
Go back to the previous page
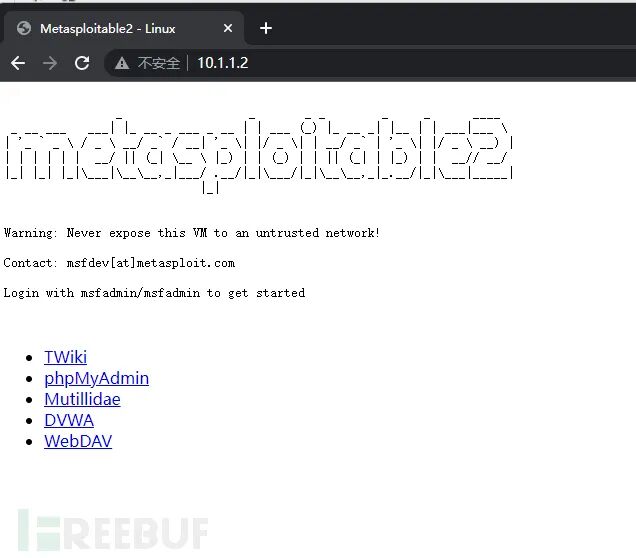(18, 63)
